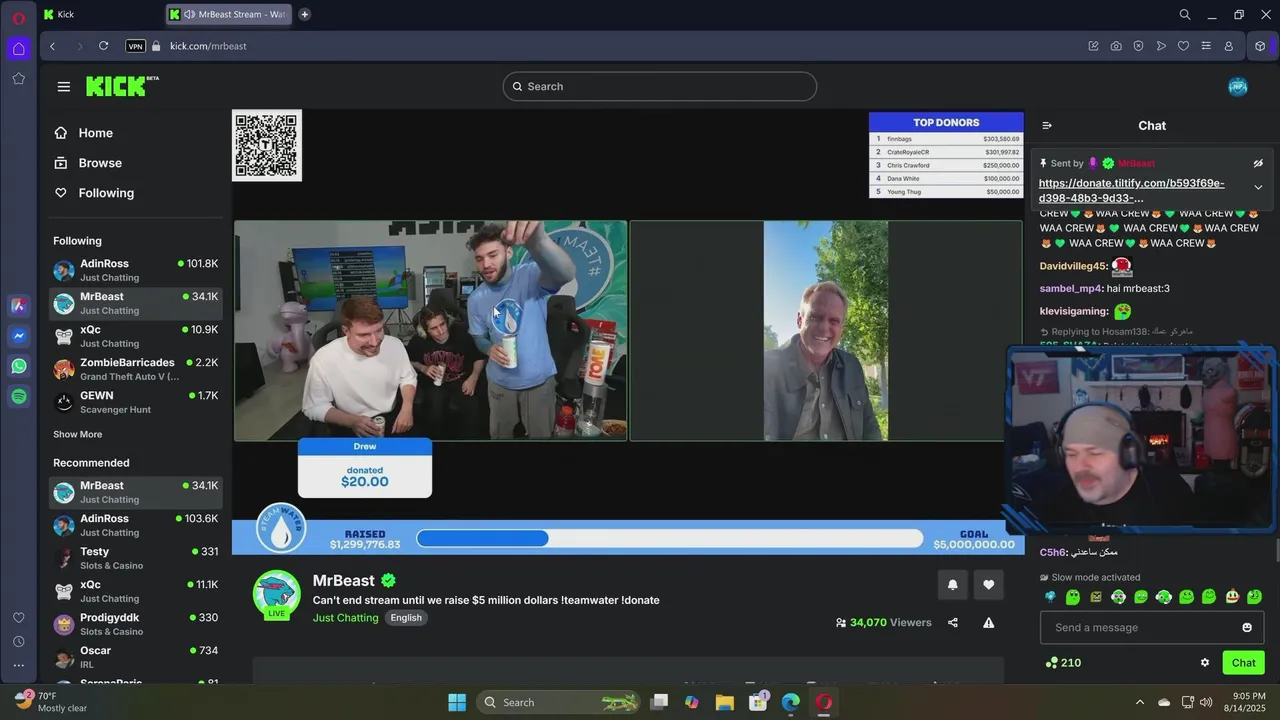
Task: Take a snapshot with camera icon
Action: tap(1116, 46)
